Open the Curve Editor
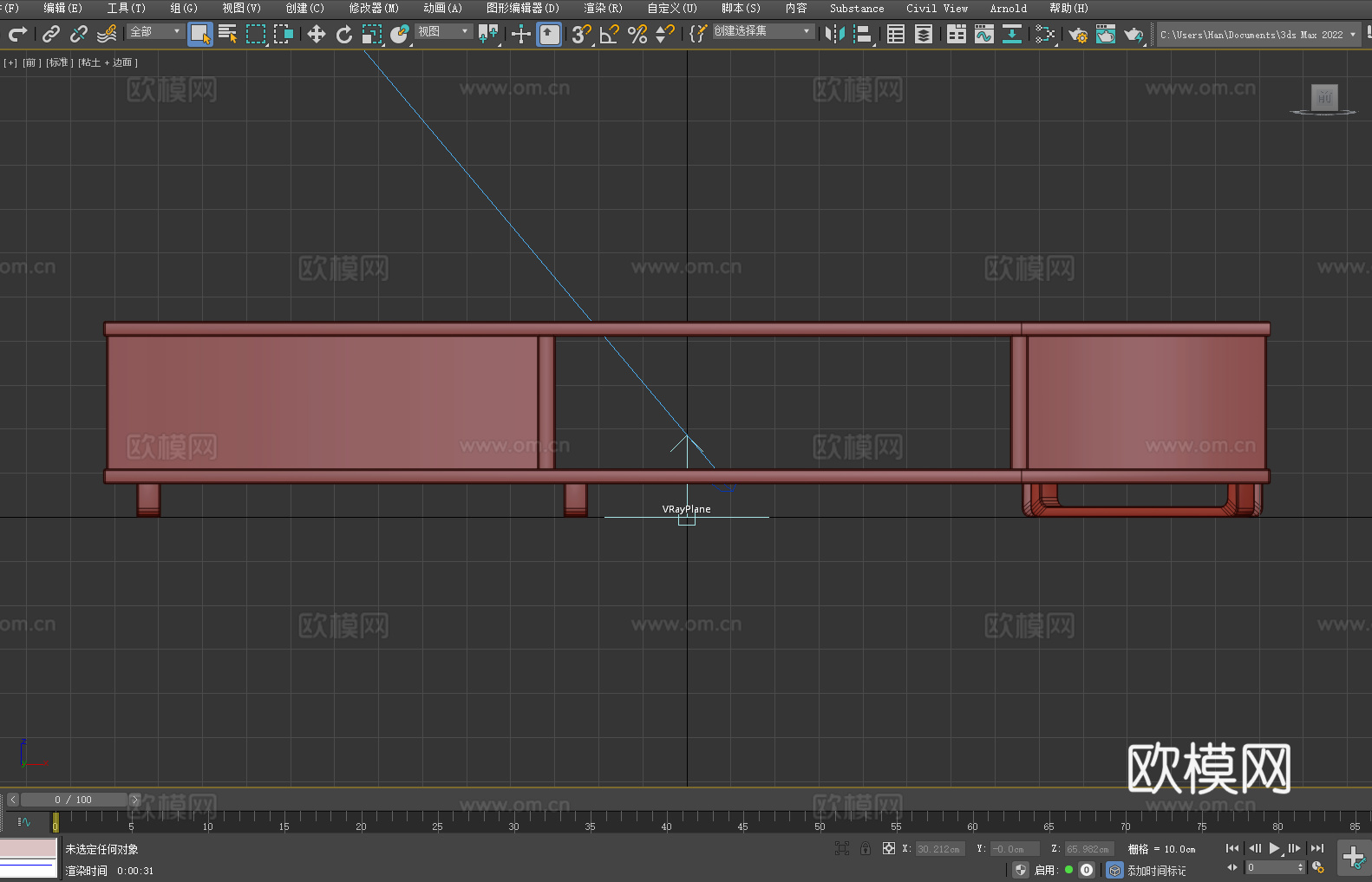This screenshot has width=1372, height=882. tap(984, 34)
